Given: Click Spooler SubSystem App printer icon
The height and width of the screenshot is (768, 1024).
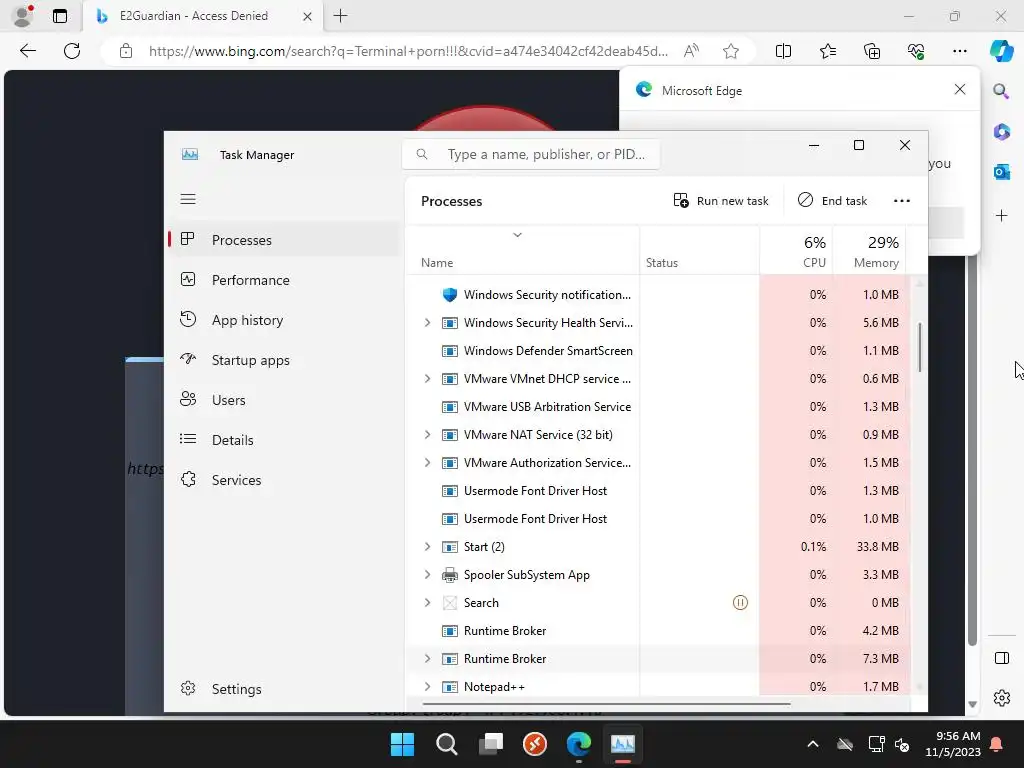Looking at the screenshot, I should pos(449,575).
